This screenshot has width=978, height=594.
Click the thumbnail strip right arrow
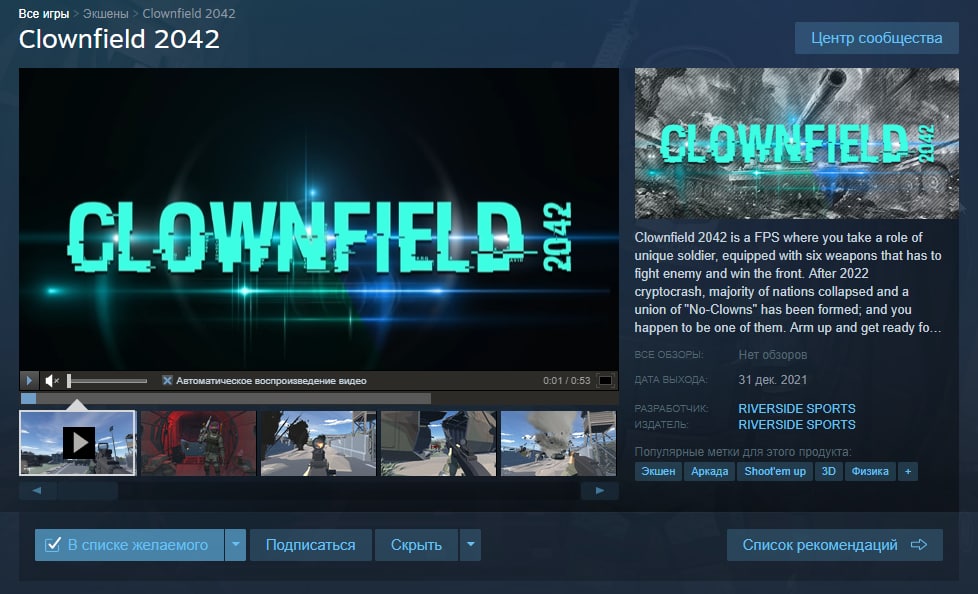(599, 490)
